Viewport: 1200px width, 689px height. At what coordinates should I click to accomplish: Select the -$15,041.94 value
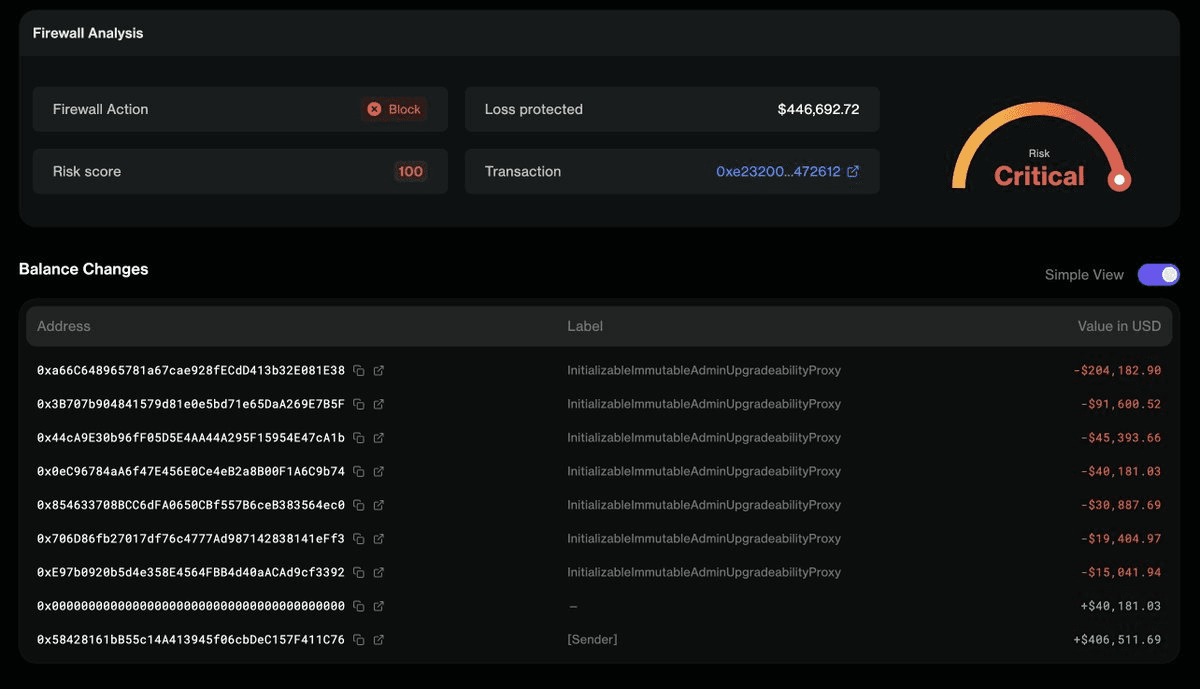point(1121,573)
